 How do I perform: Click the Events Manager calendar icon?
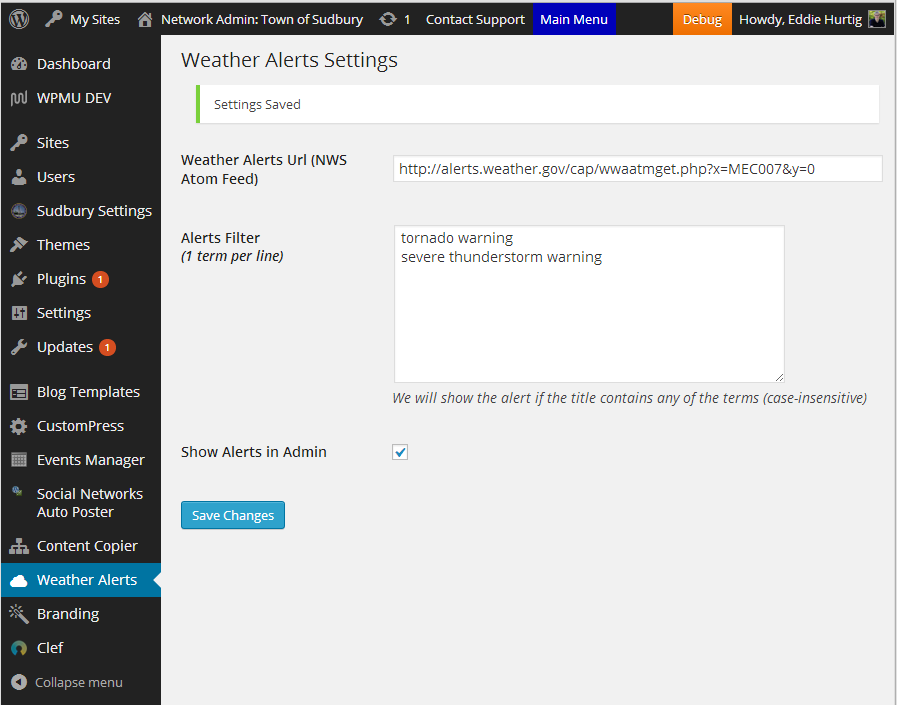click(20, 459)
